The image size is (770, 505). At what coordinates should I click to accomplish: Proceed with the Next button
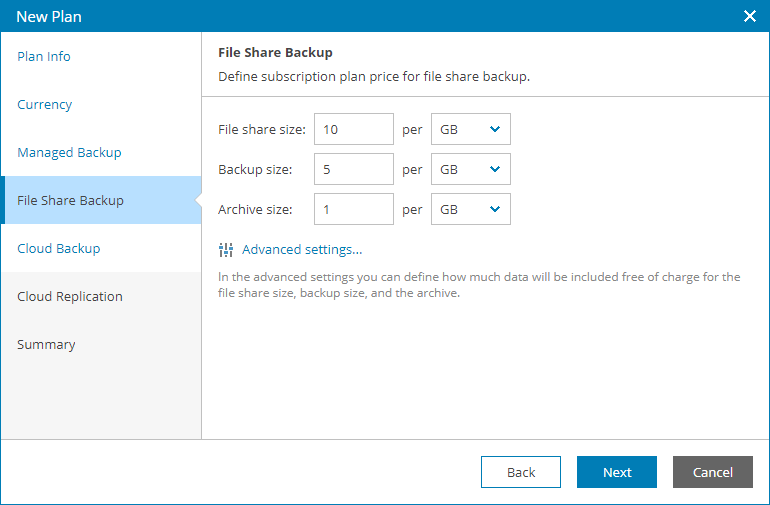pos(617,473)
